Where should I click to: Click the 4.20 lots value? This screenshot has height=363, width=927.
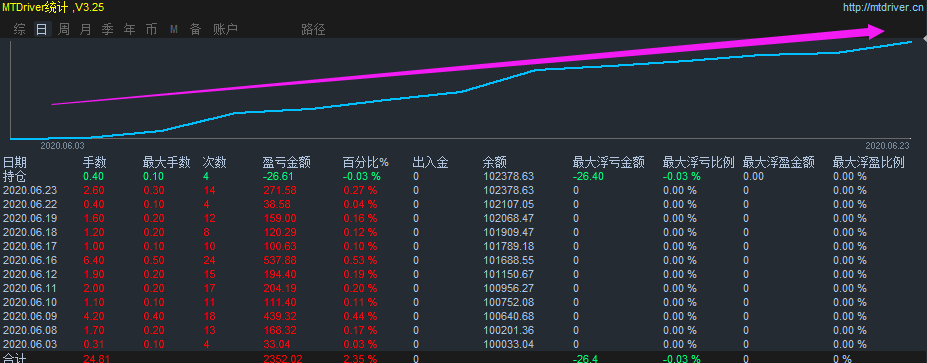coord(94,316)
